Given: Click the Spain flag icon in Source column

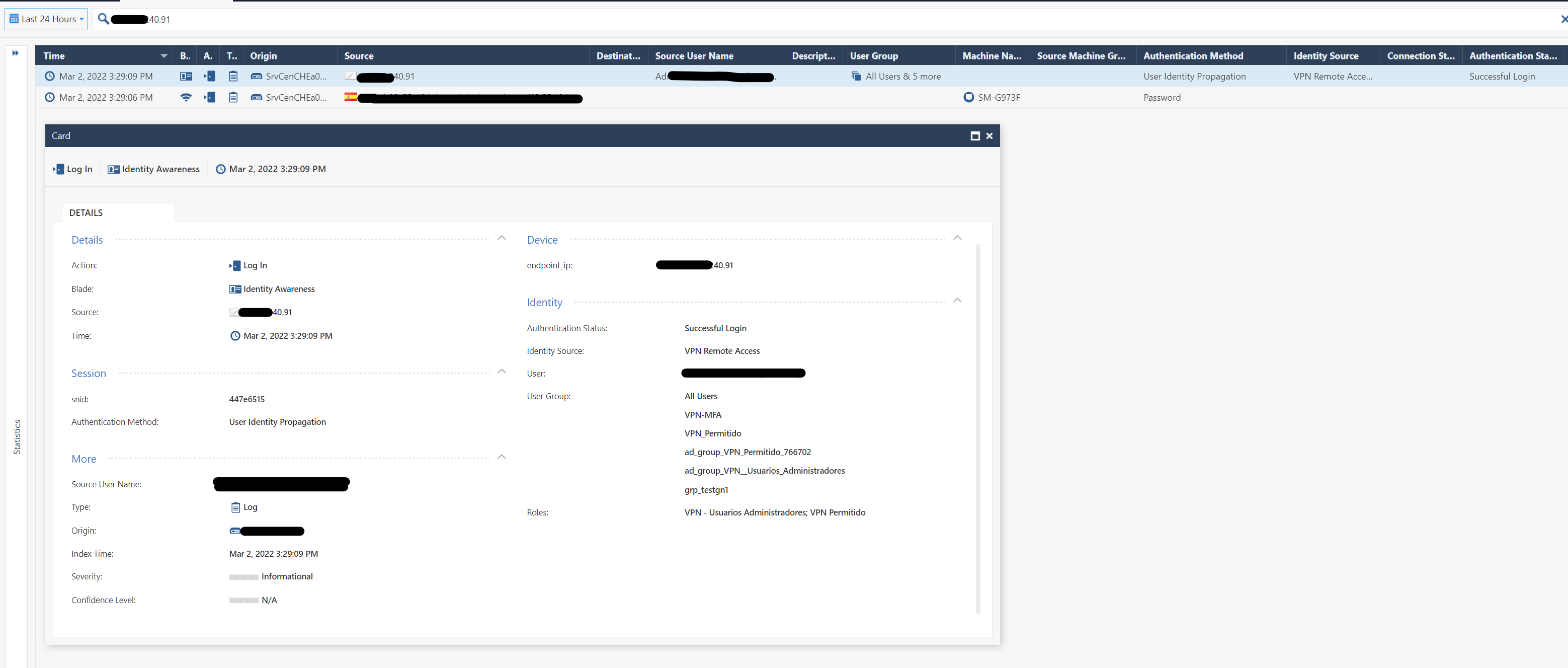Looking at the screenshot, I should pos(350,97).
